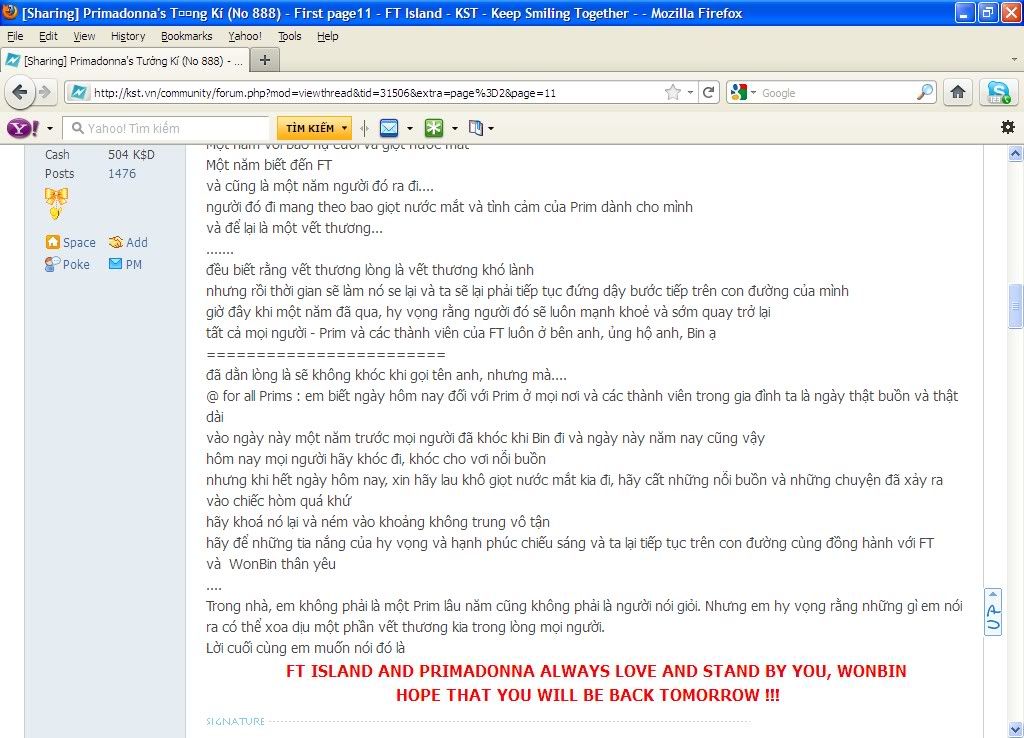
Task: Click the Yahoo! logo on the toolbar
Action: coord(23,128)
